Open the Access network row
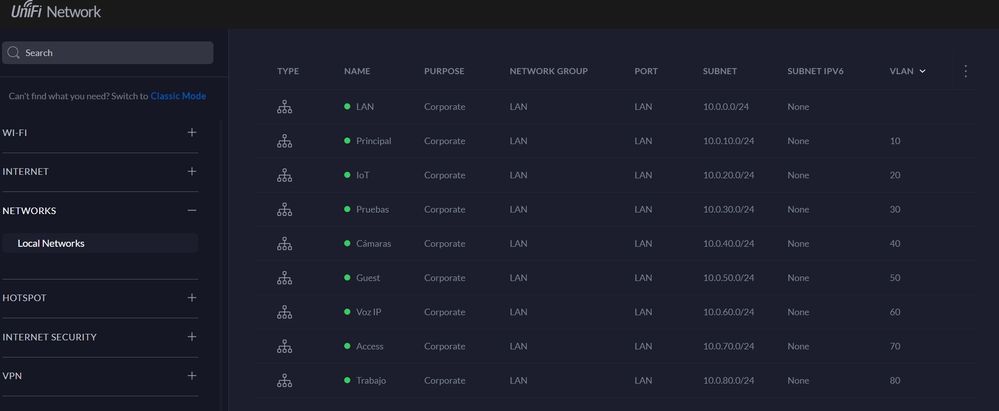Viewport: 999px width, 411px height. point(369,346)
